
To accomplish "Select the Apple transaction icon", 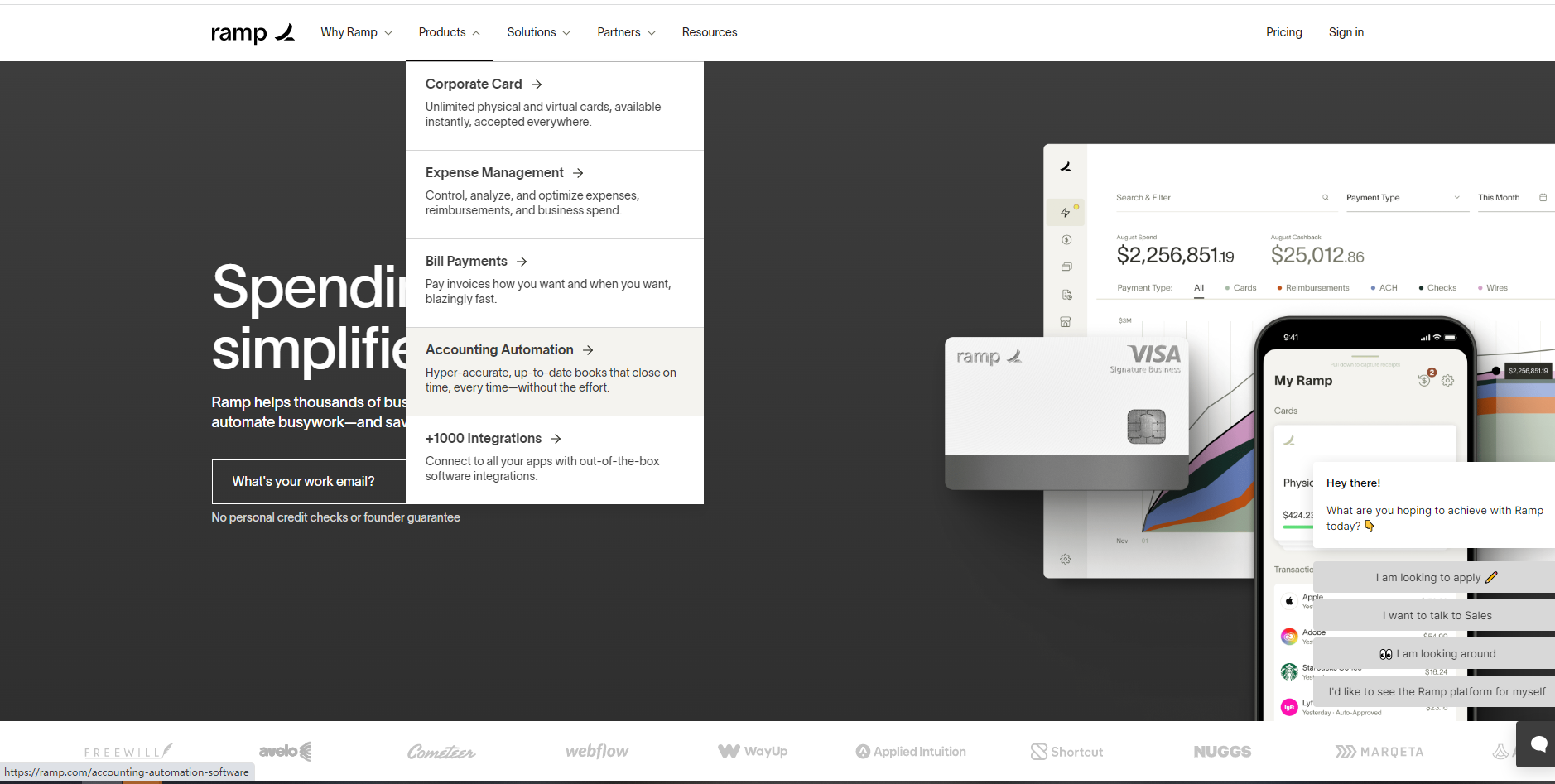I will tap(1289, 601).
